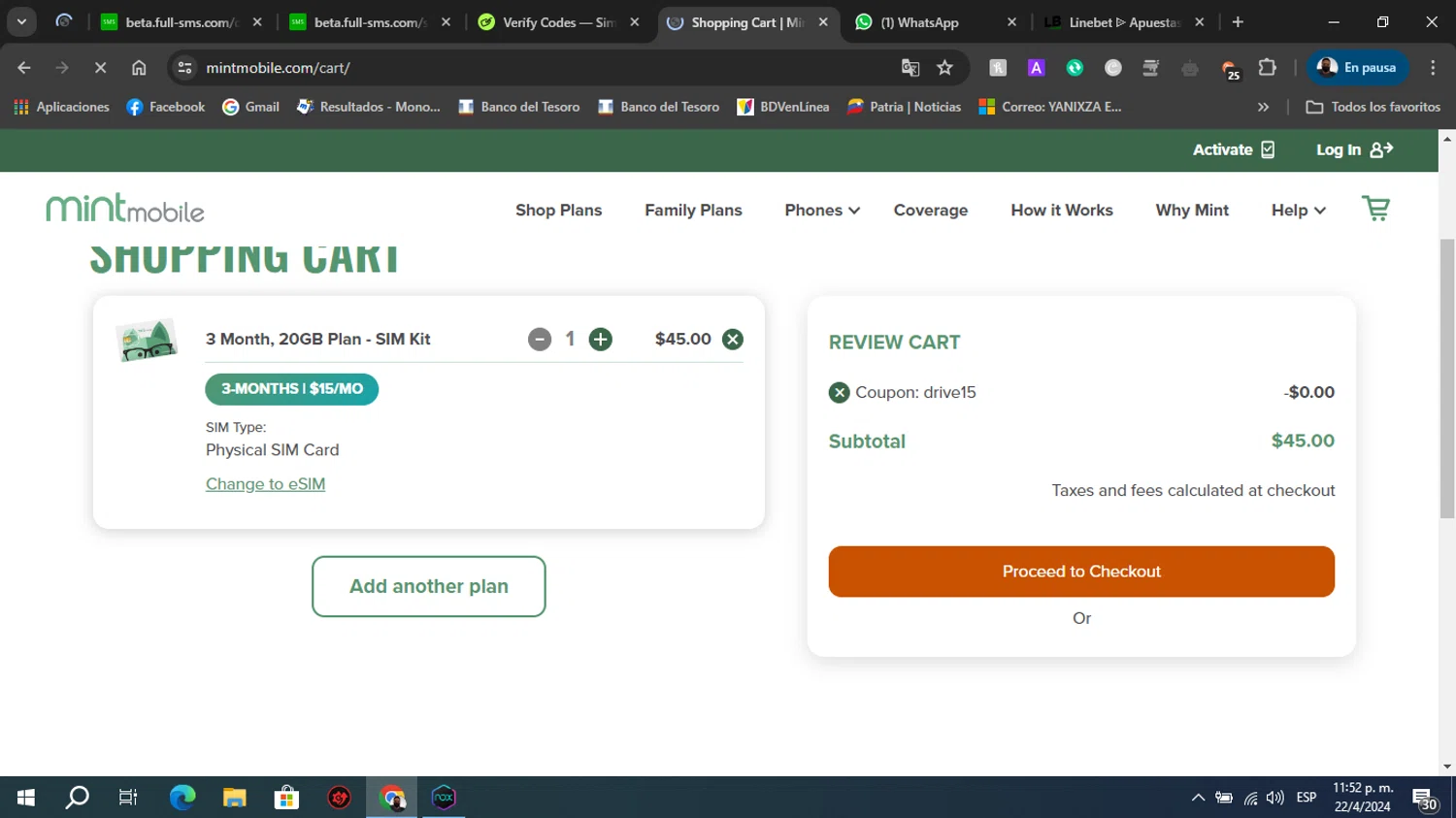Open the Why Mint page
Image resolution: width=1456 pixels, height=818 pixels.
[1192, 210]
